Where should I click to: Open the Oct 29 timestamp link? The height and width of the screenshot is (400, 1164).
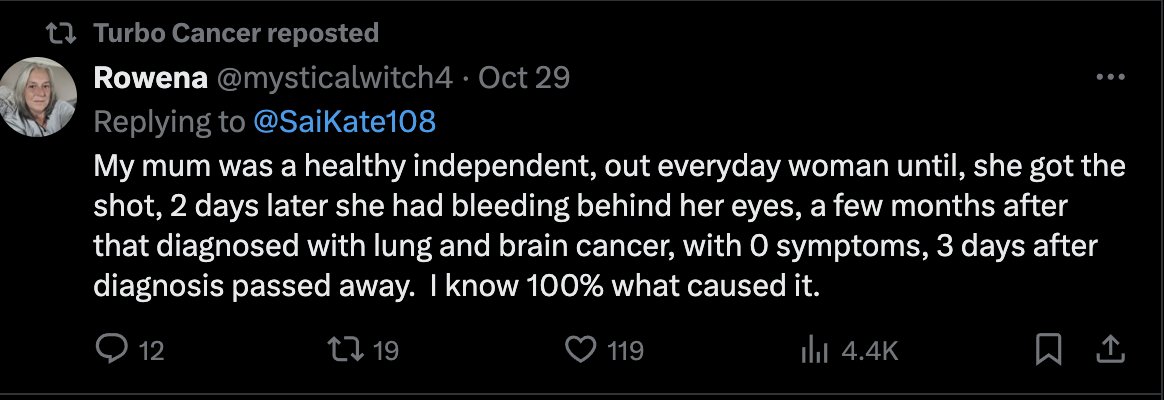[524, 78]
